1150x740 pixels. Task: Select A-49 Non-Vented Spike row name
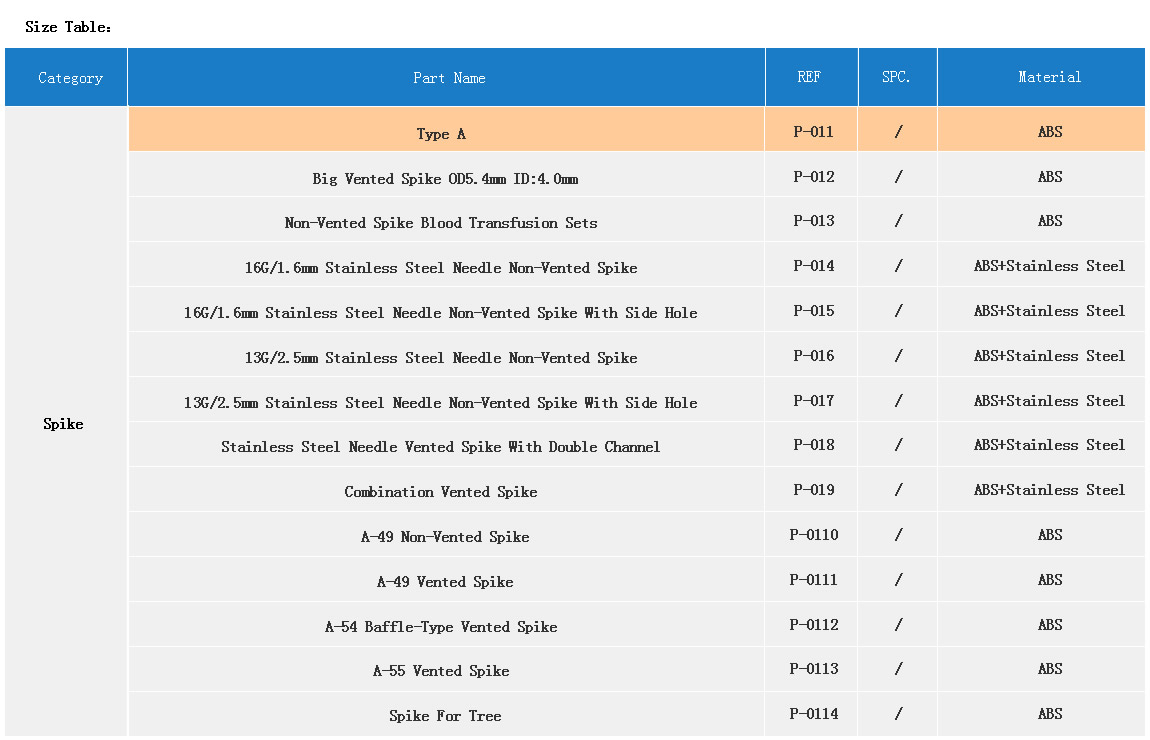pyautogui.click(x=445, y=537)
